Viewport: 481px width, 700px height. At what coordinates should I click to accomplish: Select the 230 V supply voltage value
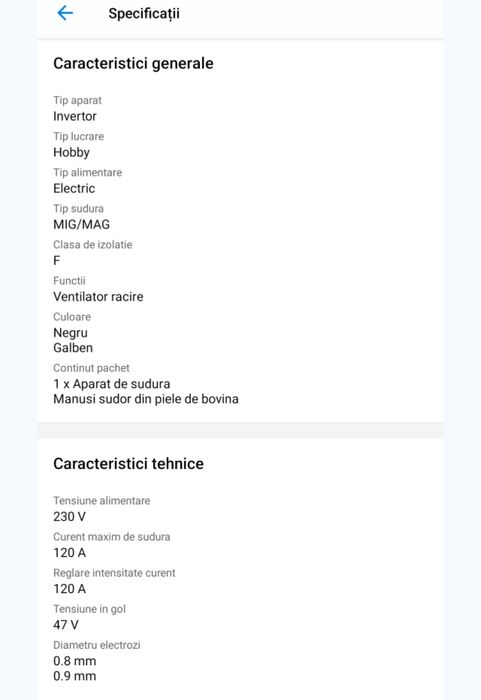69,517
